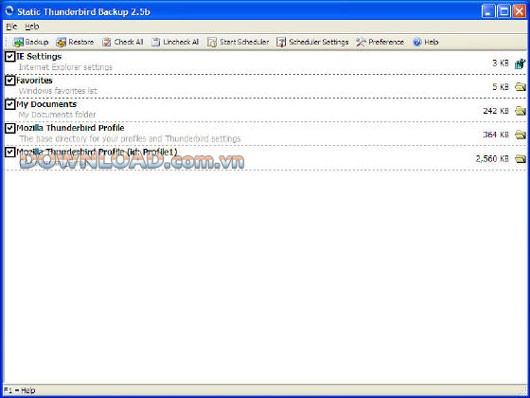
Task: Uncheck the Mozilla Thunderbird Profile checkbox
Action: pyautogui.click(x=10, y=128)
